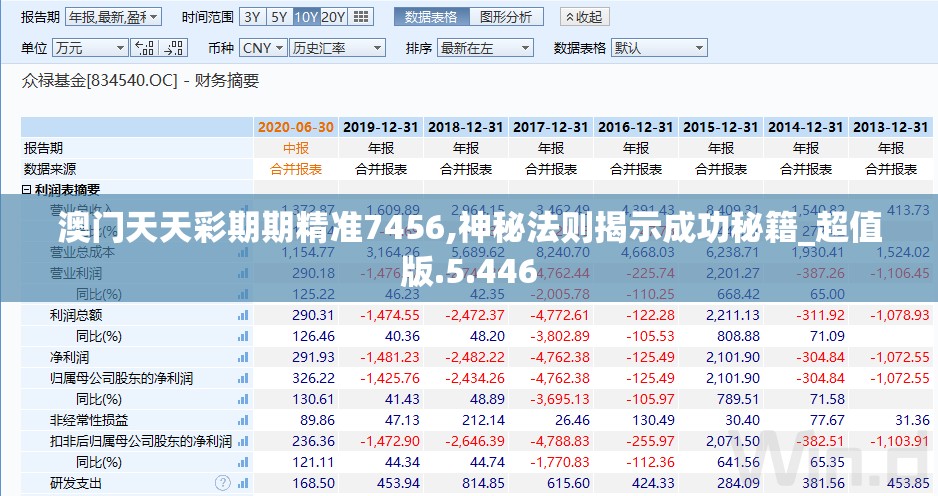Click the 291.93 net profit value
Image resolution: width=938 pixels, height=496 pixels.
tap(313, 357)
